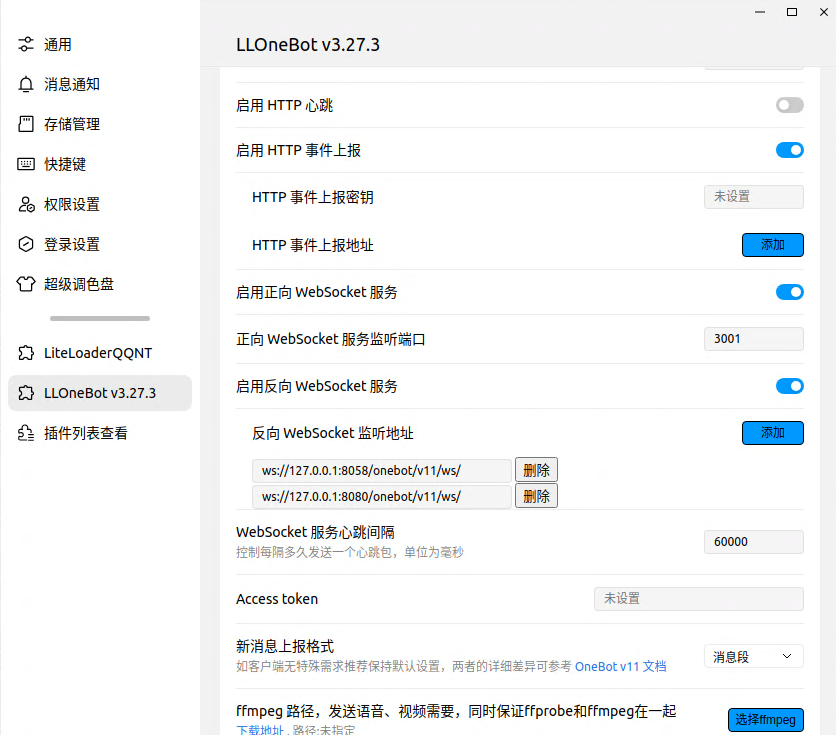Viewport: 836px width, 735px height.
Task: Open the OneBot v11 文档 link
Action: click(620, 666)
